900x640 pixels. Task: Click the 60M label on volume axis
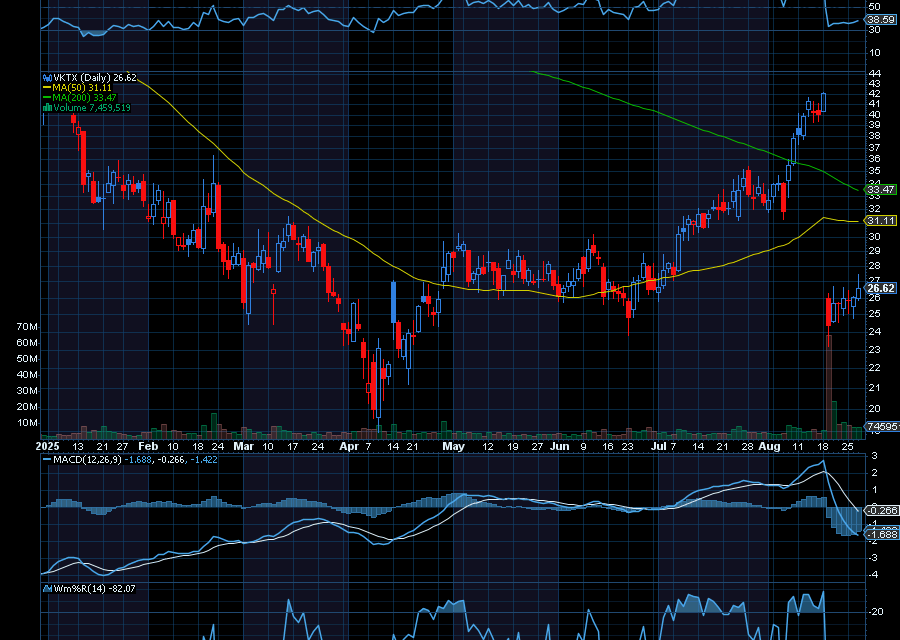coord(27,343)
